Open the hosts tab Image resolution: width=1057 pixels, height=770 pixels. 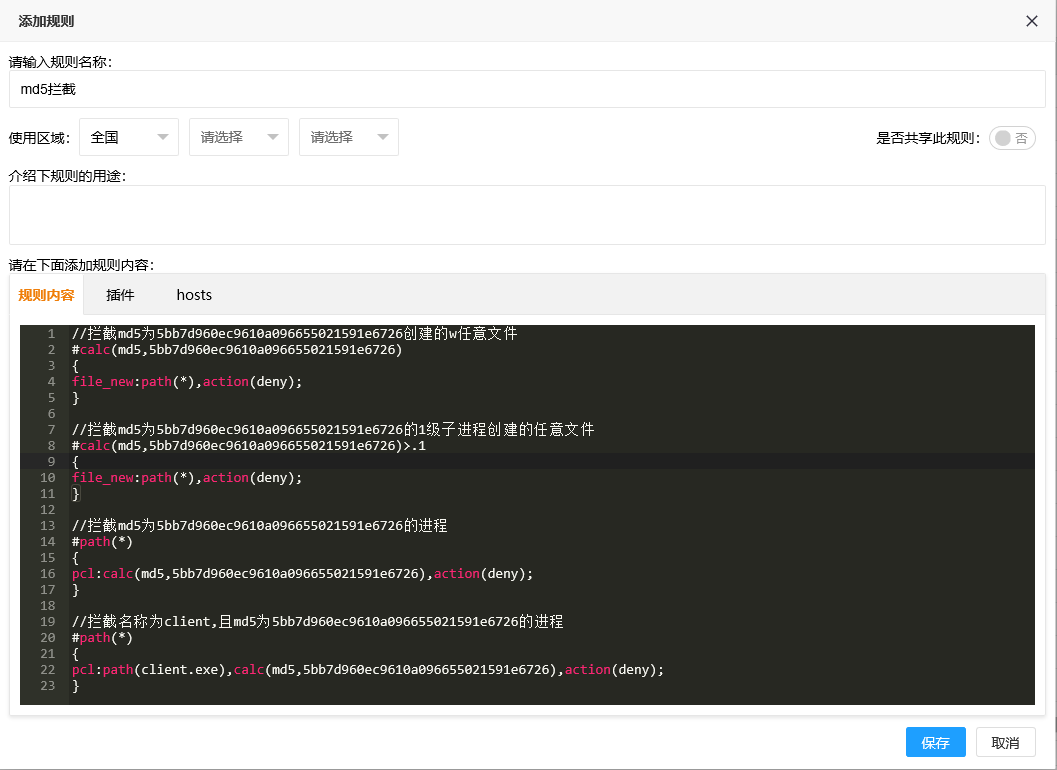pos(194,295)
